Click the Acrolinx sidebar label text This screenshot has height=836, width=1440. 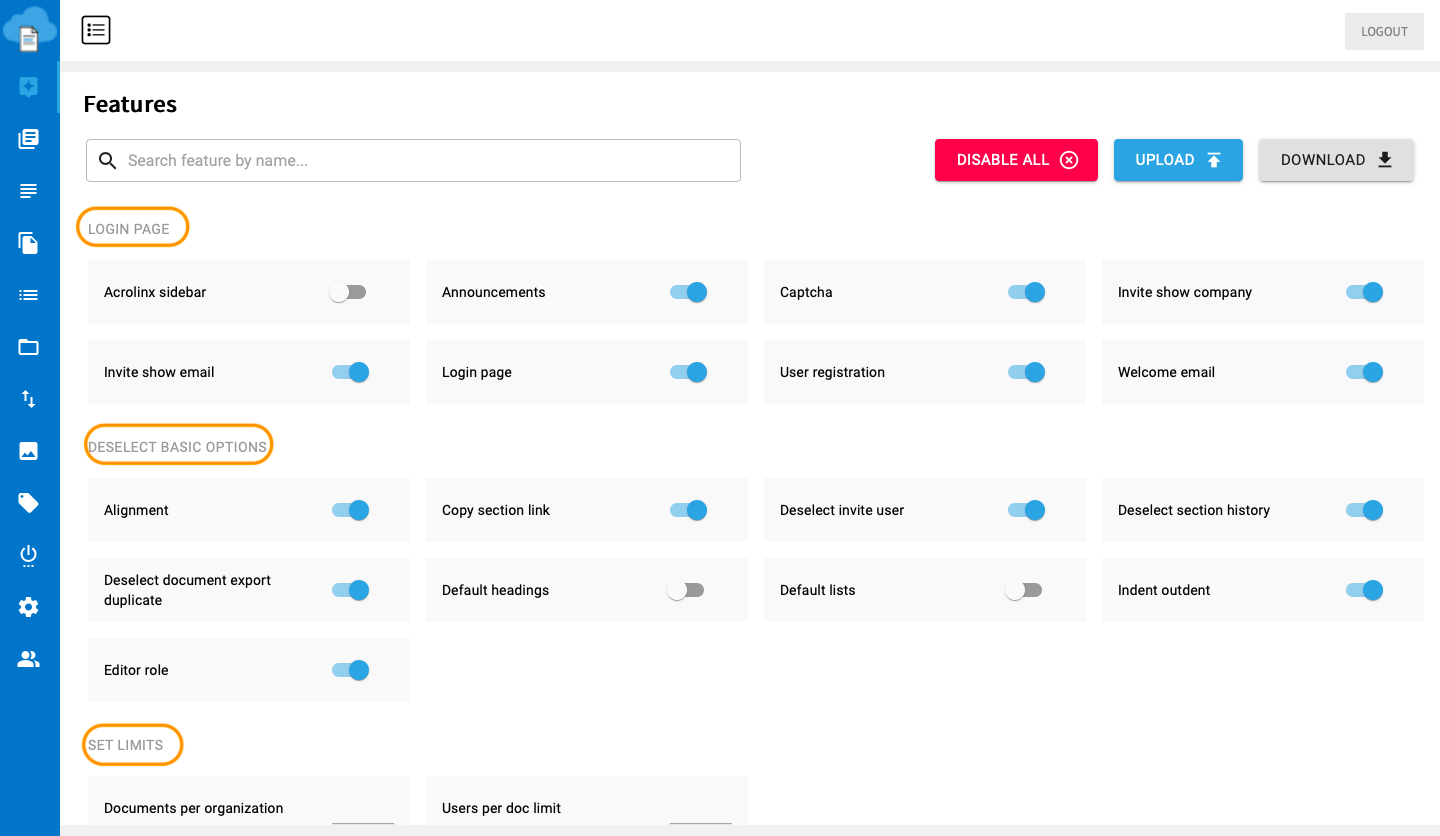155,292
